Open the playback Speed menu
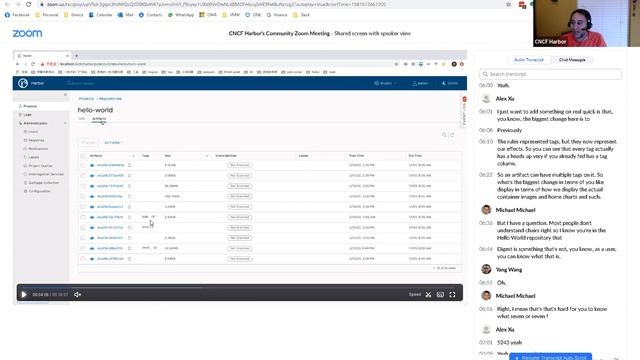Viewport: 640px width, 360px height. (x=415, y=294)
